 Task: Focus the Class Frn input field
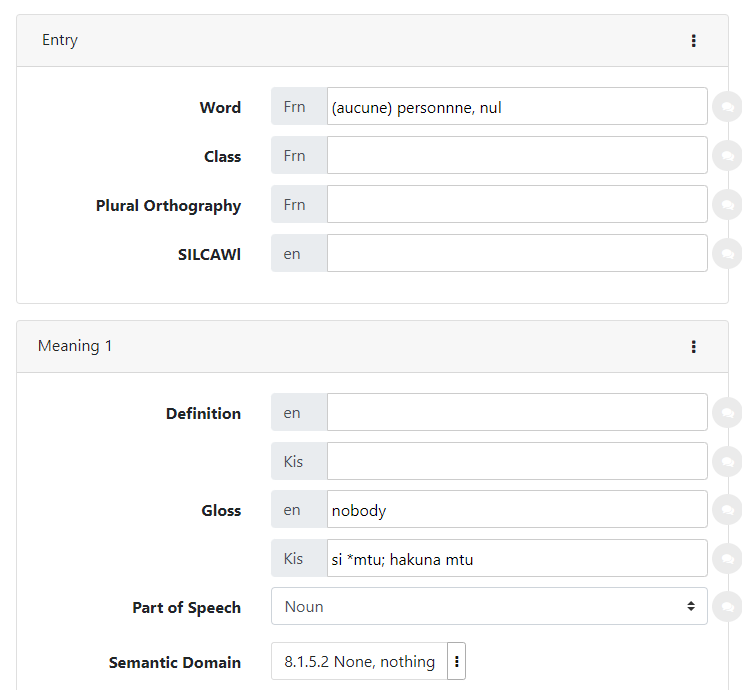point(516,155)
